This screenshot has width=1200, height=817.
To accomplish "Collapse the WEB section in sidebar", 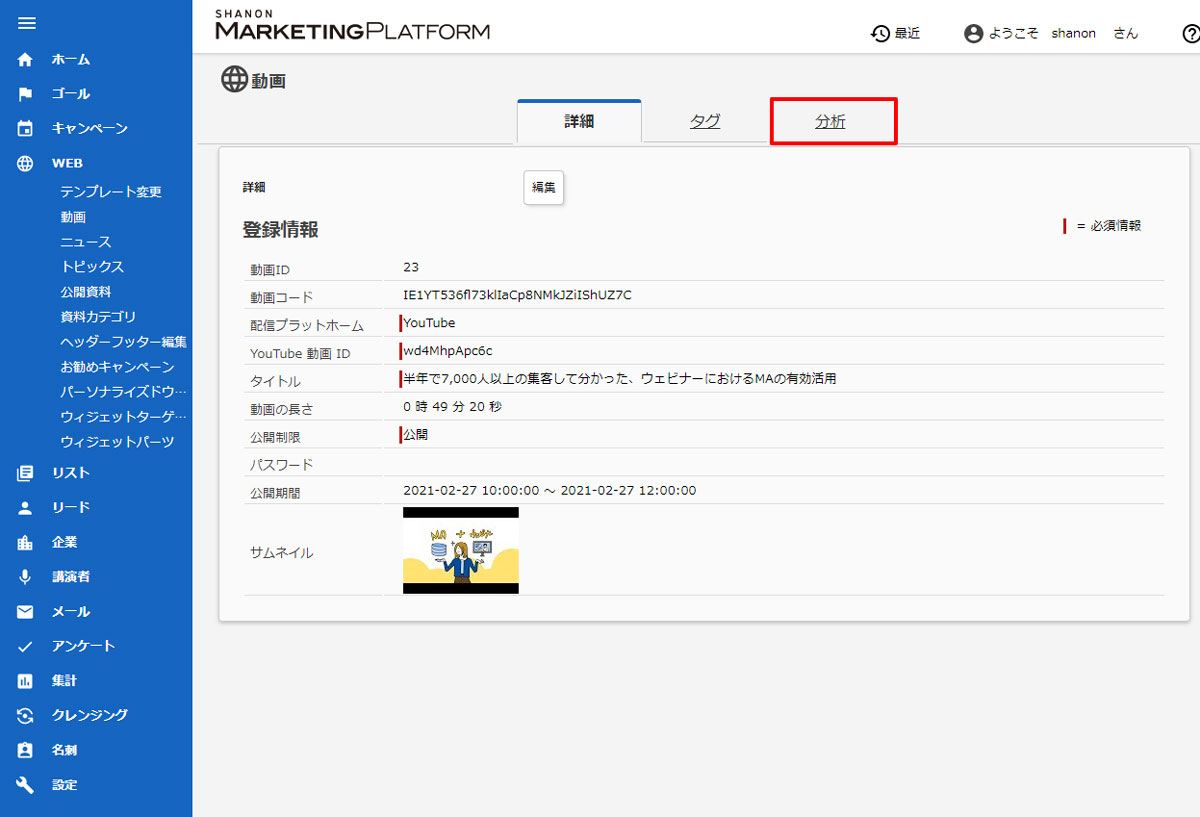I will pos(67,163).
